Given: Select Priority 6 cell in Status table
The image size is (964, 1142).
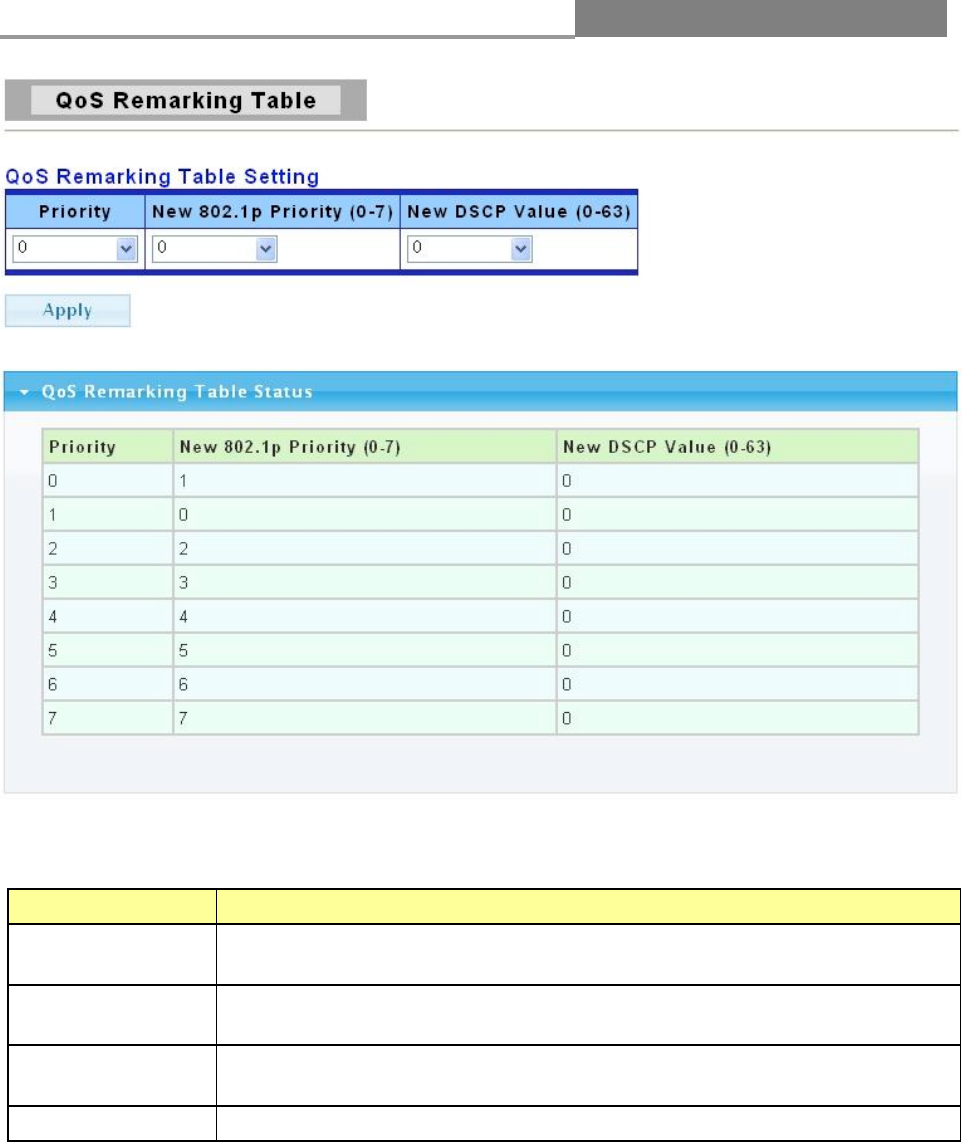Looking at the screenshot, I should click(x=108, y=685).
